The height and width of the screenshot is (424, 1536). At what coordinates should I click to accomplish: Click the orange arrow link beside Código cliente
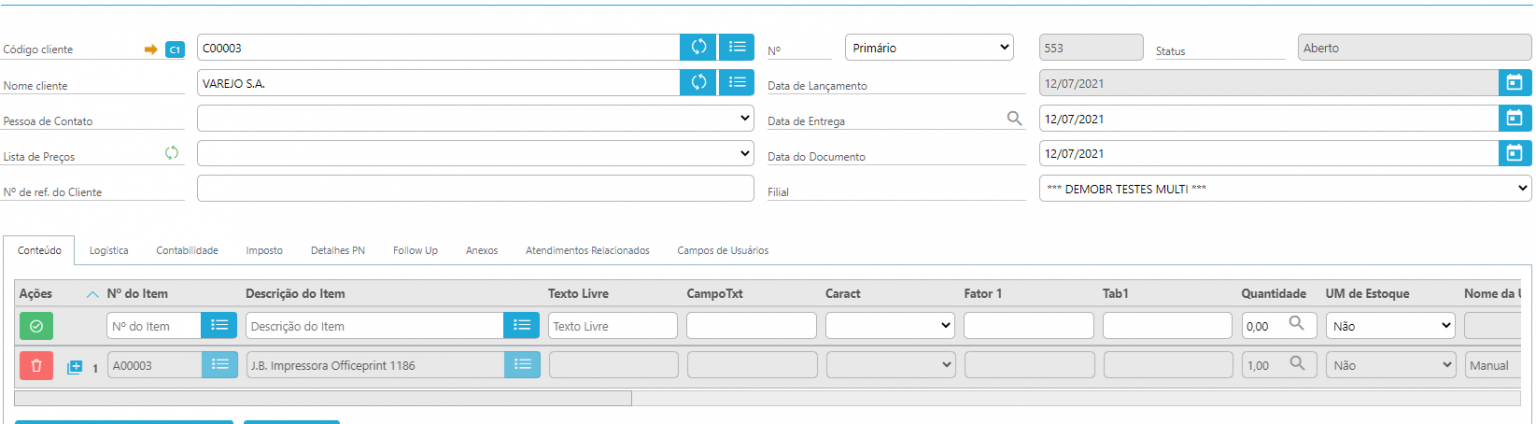[151, 49]
